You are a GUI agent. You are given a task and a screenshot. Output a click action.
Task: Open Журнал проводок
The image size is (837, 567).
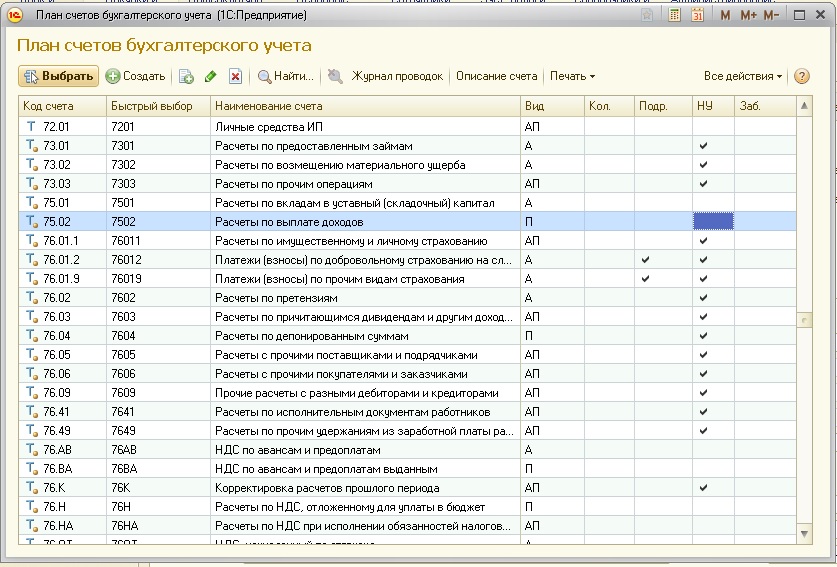(396, 76)
